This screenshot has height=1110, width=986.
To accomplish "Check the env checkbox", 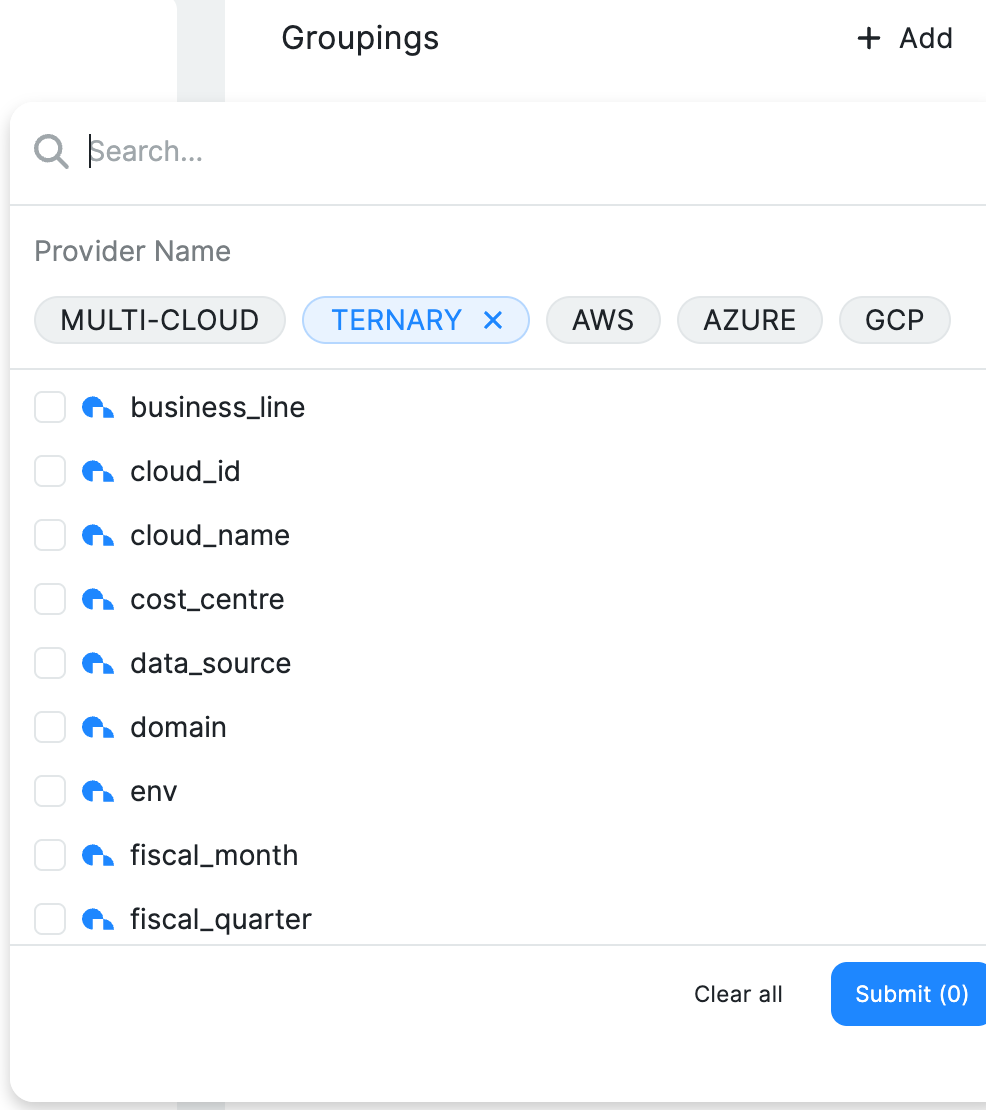I will pos(50,791).
